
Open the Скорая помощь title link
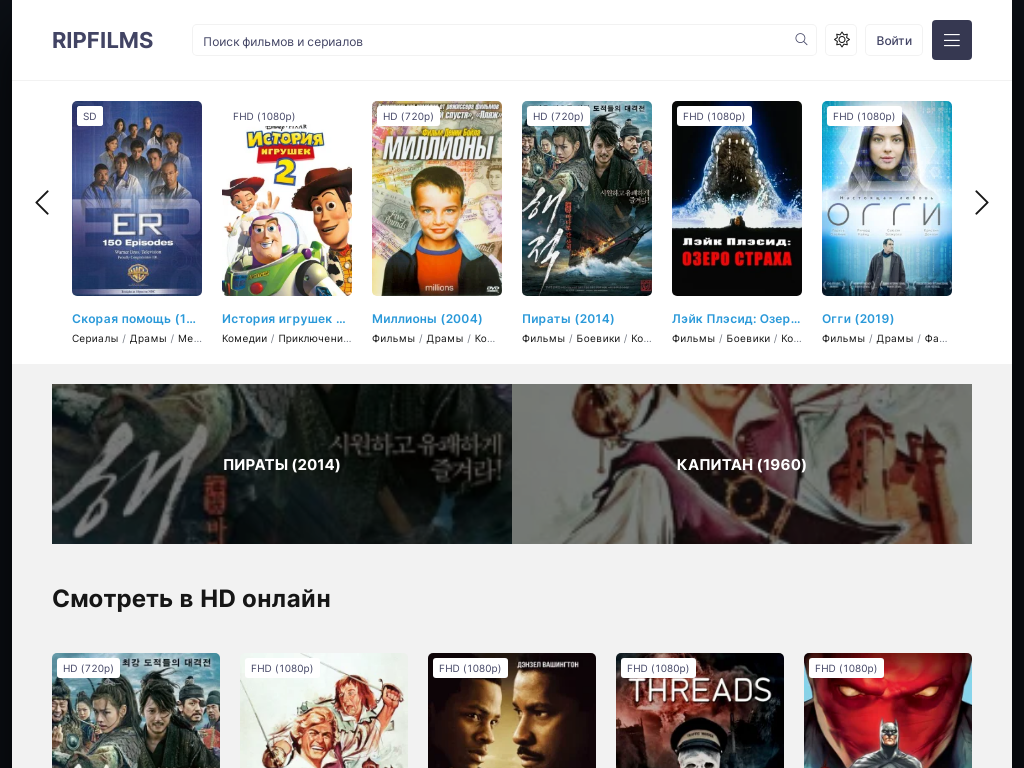(134, 319)
